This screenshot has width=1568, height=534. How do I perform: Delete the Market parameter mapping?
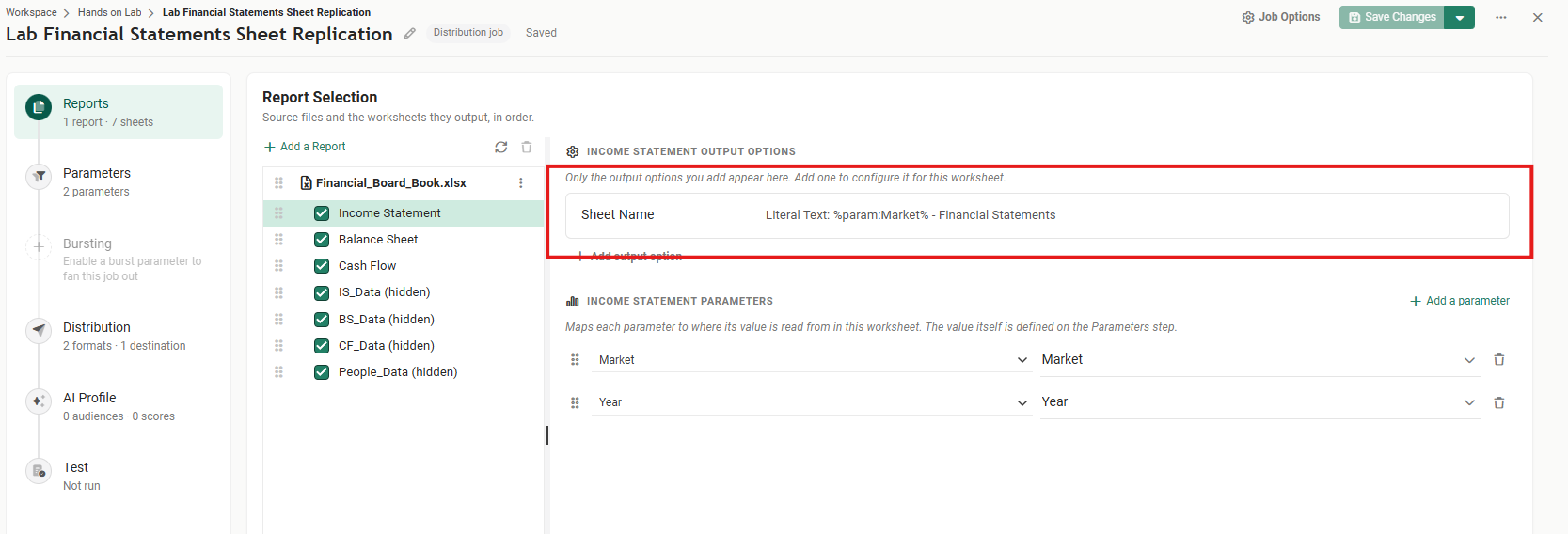[1499, 360]
